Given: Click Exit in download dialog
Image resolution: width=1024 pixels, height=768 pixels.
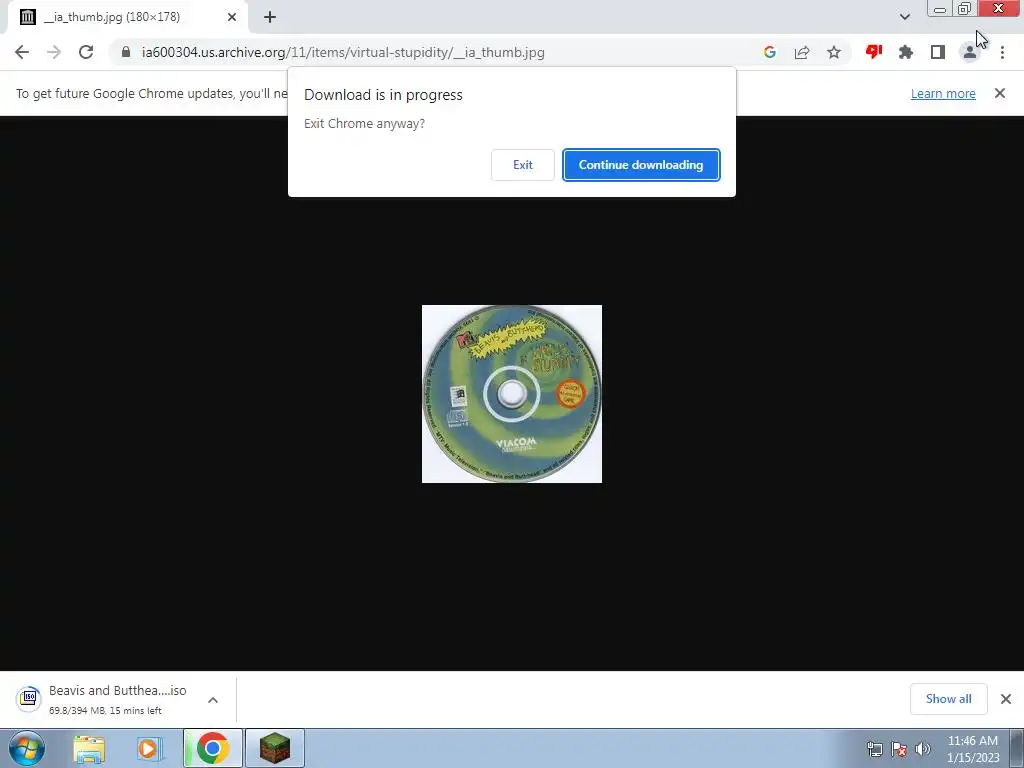Looking at the screenshot, I should click(x=522, y=165).
